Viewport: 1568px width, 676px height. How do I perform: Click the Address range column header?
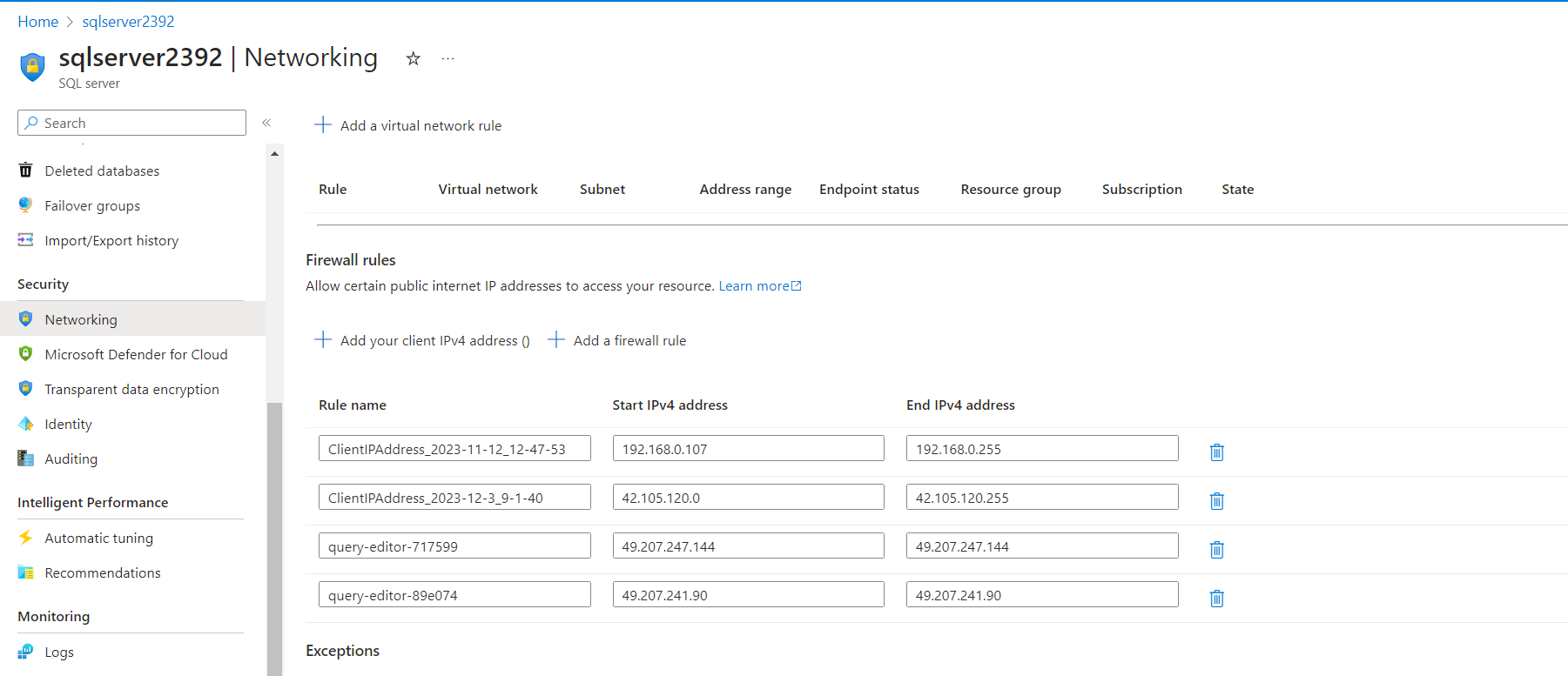pyautogui.click(x=745, y=189)
